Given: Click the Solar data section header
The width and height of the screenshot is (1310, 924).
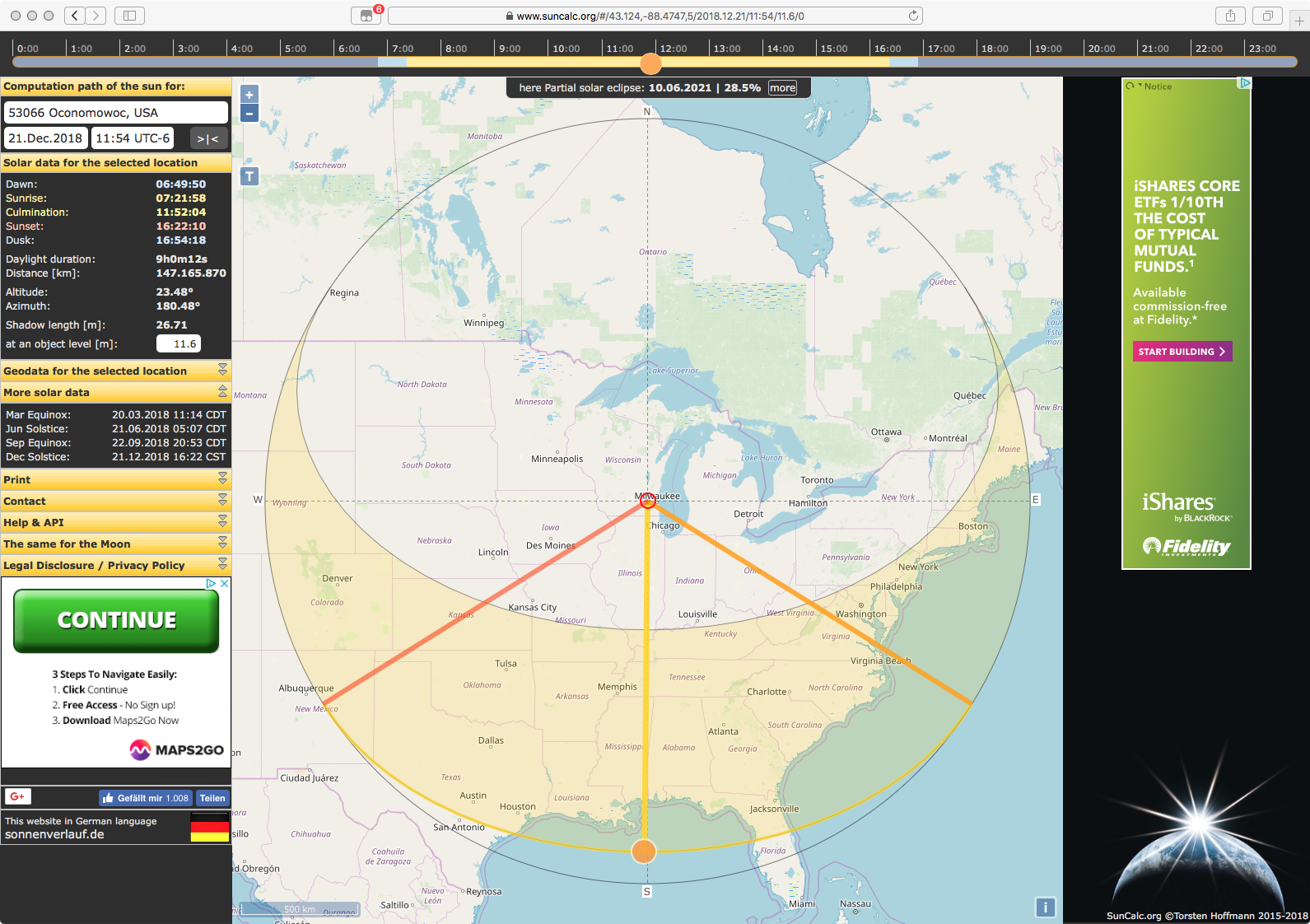Looking at the screenshot, I should pos(116,162).
